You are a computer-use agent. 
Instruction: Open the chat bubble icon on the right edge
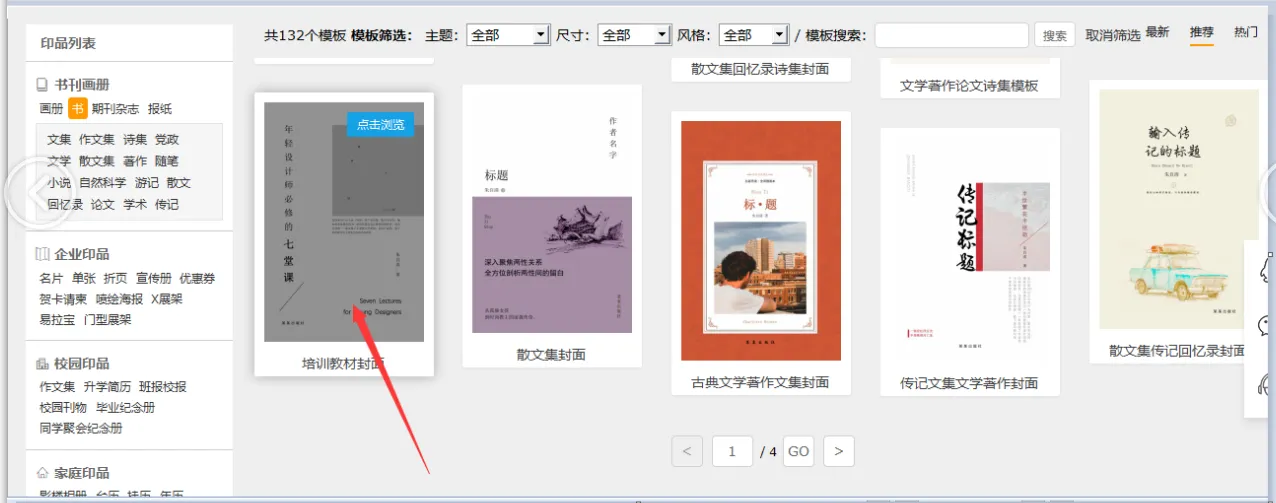tap(1266, 325)
